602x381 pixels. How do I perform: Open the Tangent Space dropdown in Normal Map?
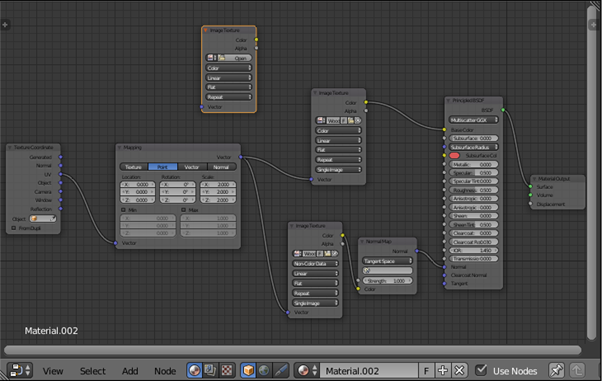point(387,261)
